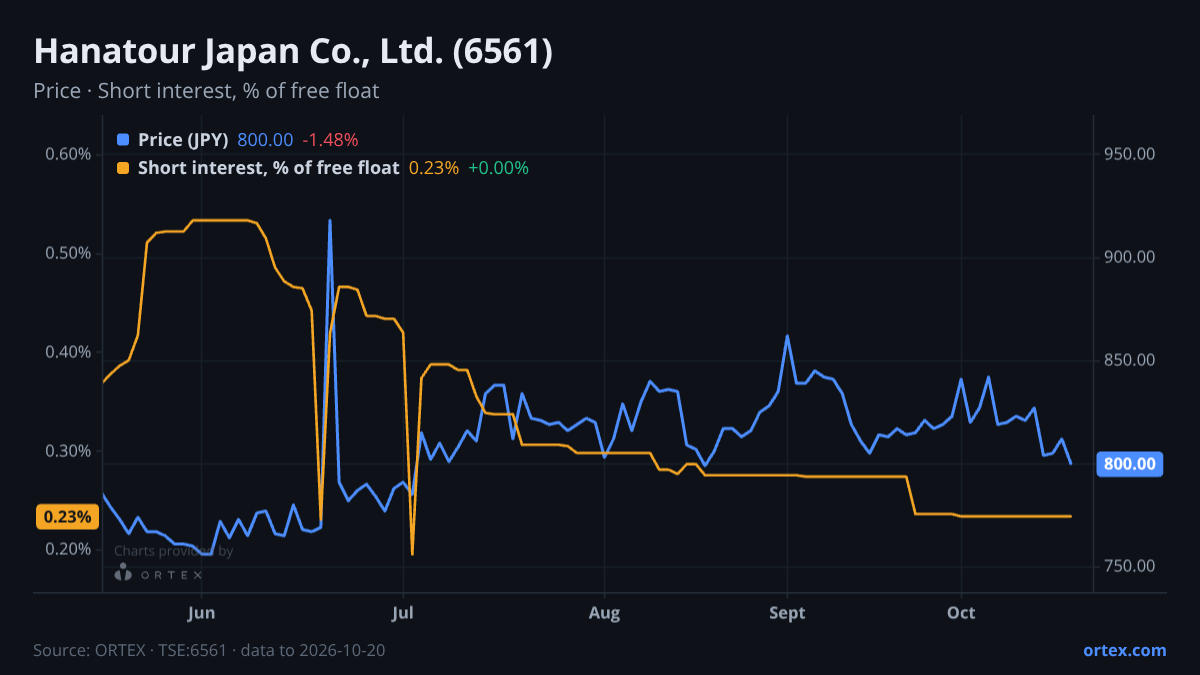This screenshot has width=1200, height=675.
Task: Click the 0.40% left axis label
Action: pos(68,352)
